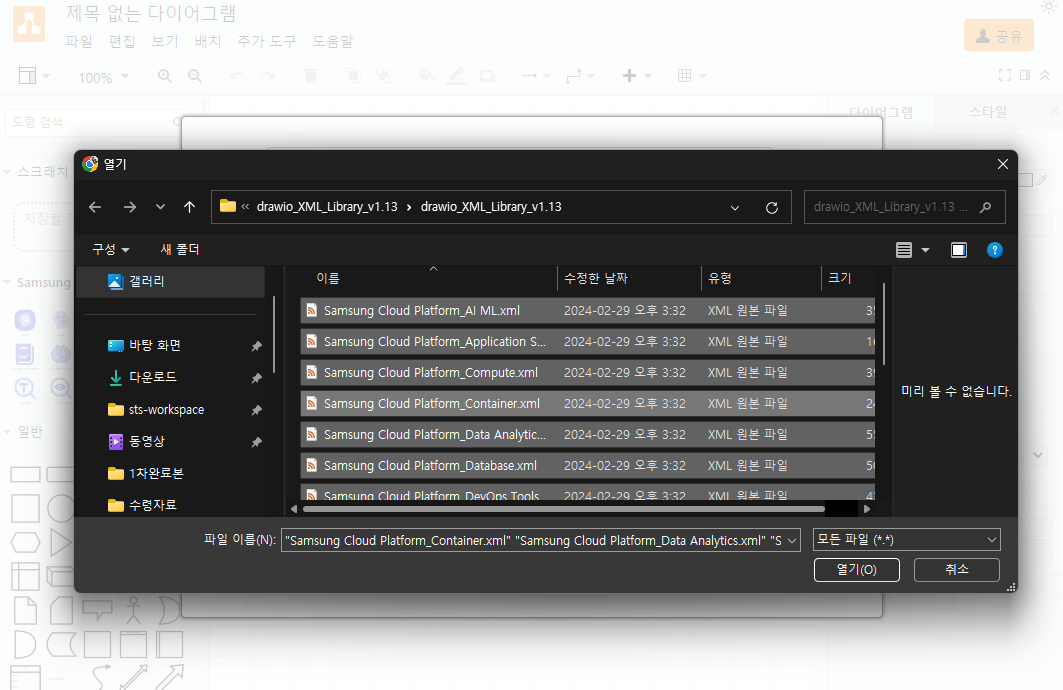The image size is (1063, 690).
Task: Select Samsung Cloud Platform_Compute.xml file
Action: pos(588,373)
